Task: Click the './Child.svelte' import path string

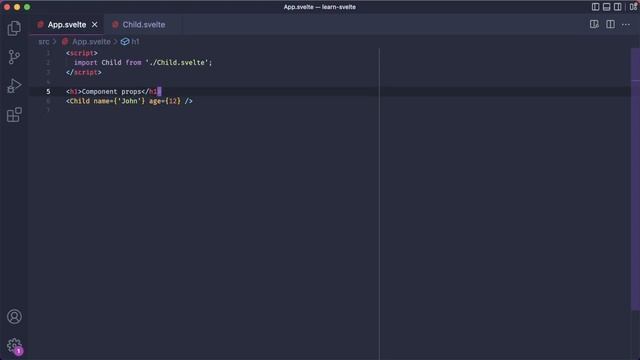Action: (x=178, y=62)
